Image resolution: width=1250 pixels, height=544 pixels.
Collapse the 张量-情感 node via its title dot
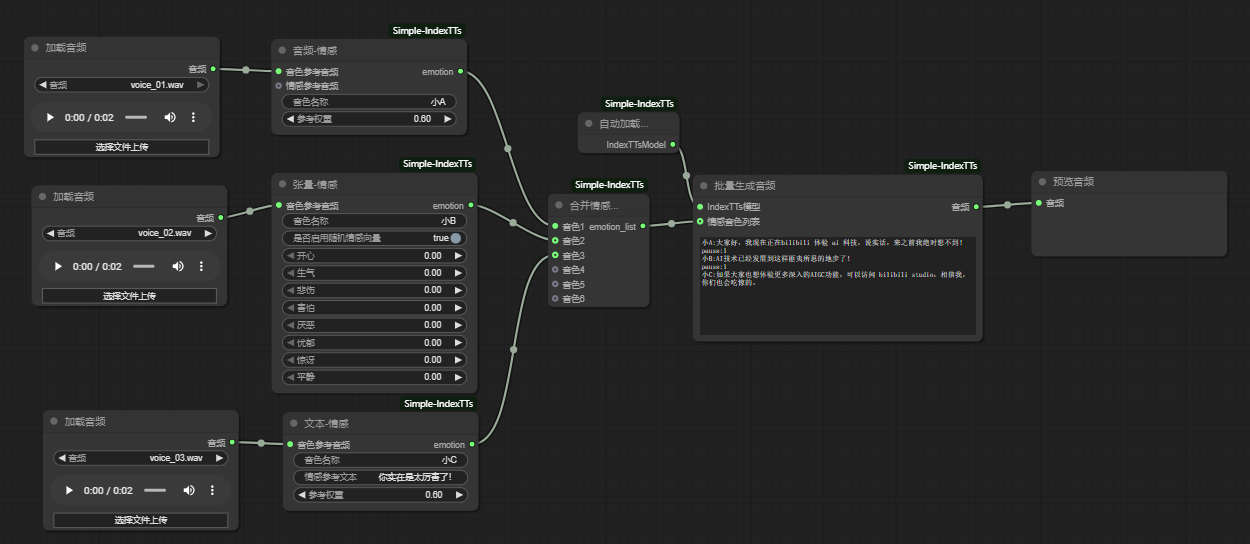tap(282, 184)
